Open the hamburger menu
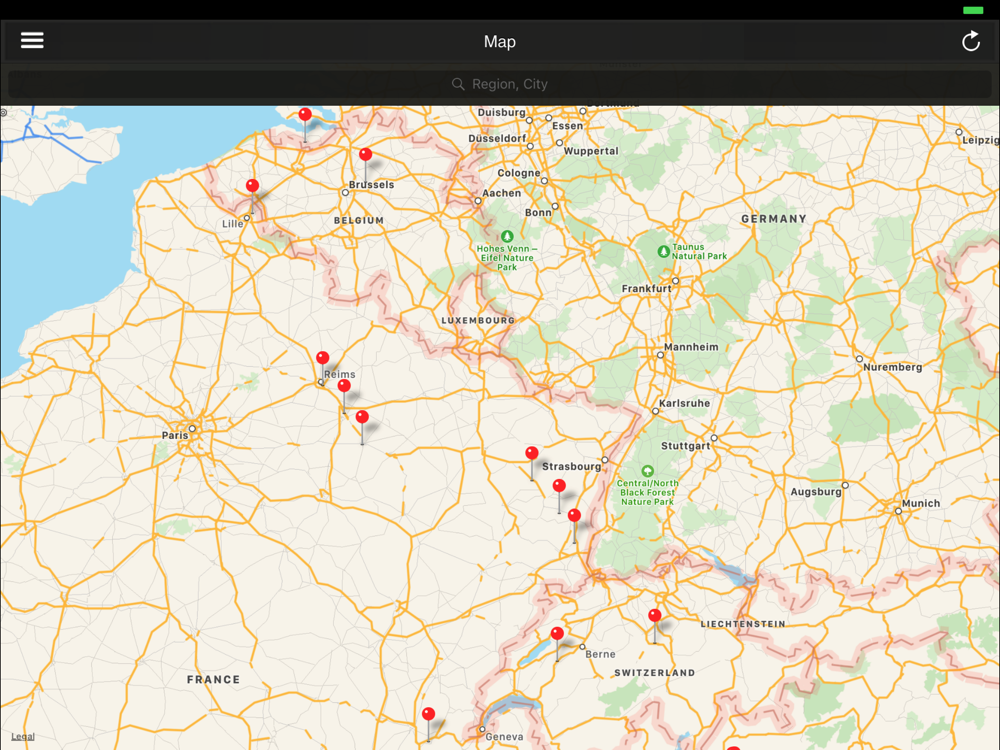This screenshot has width=1000, height=750. click(x=32, y=41)
